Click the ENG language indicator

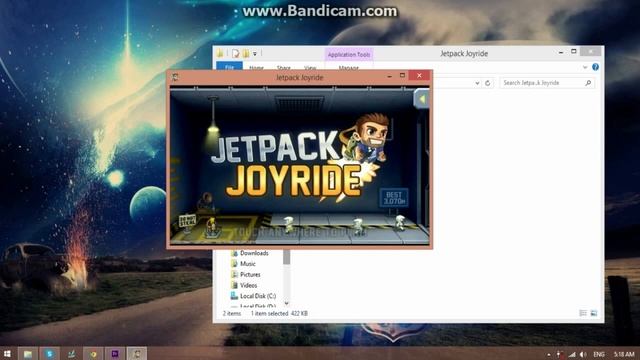coord(599,354)
